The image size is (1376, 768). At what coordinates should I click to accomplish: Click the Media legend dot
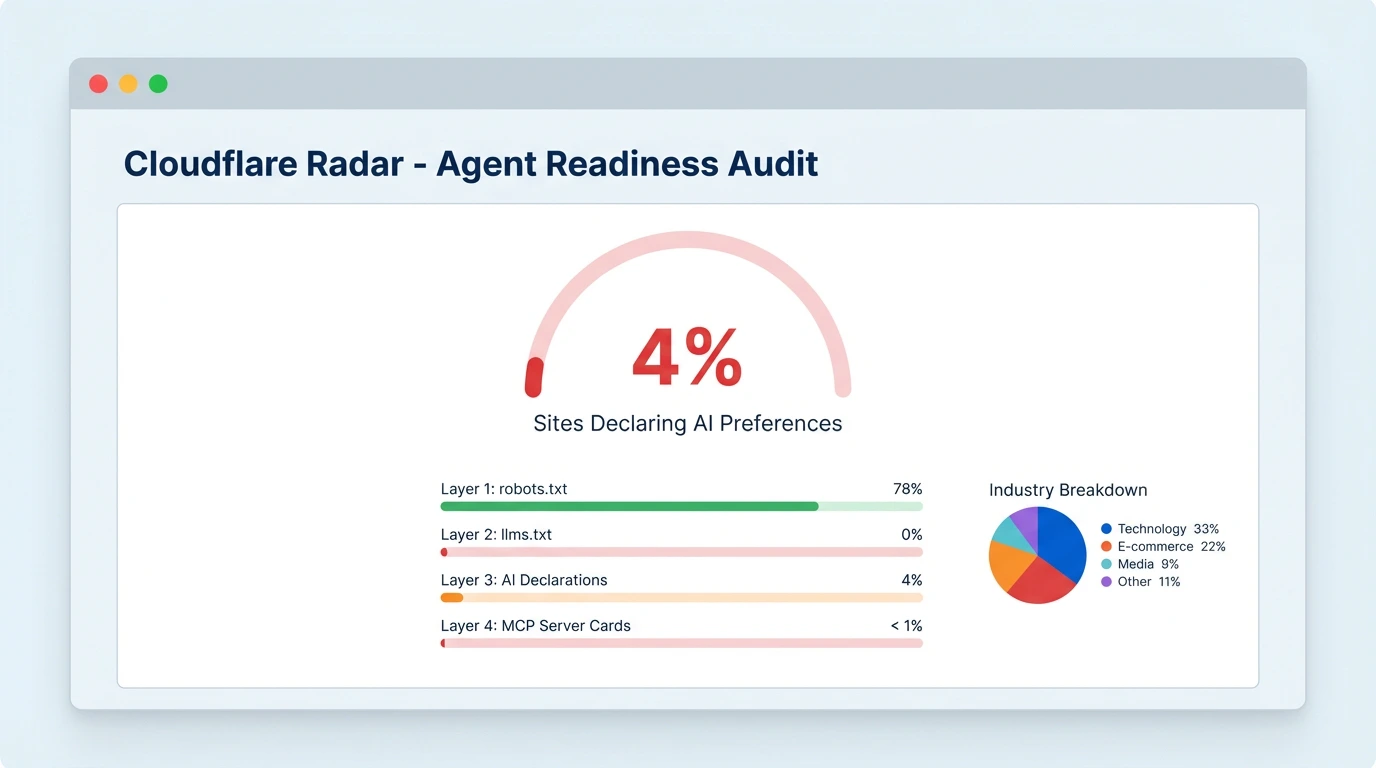click(1104, 564)
